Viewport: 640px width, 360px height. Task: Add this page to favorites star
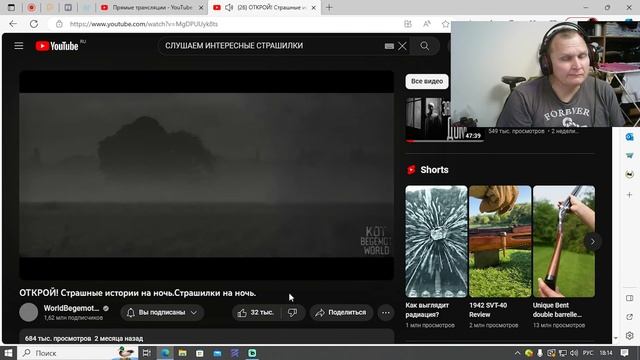(445, 24)
